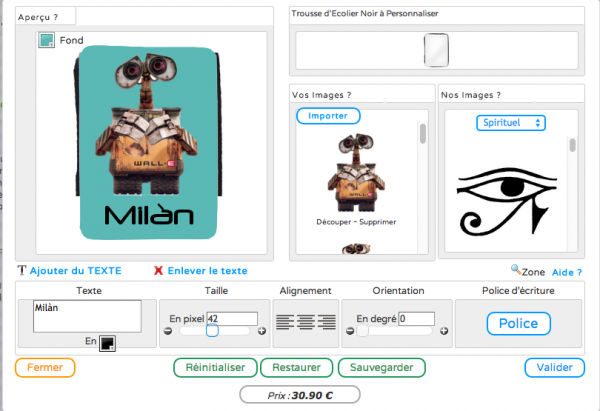Open the Spirituel category dropdown

[x=511, y=123]
